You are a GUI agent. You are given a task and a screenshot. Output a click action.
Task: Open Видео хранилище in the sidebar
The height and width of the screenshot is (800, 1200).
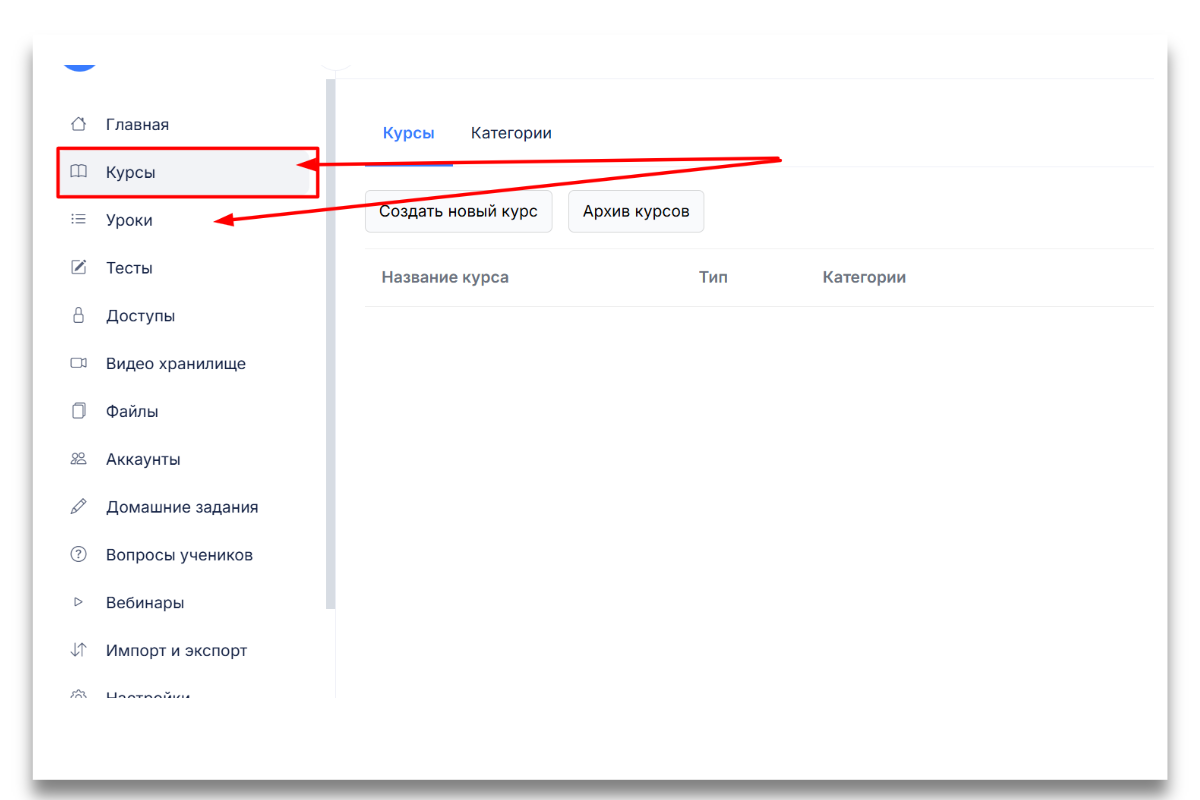coord(176,364)
